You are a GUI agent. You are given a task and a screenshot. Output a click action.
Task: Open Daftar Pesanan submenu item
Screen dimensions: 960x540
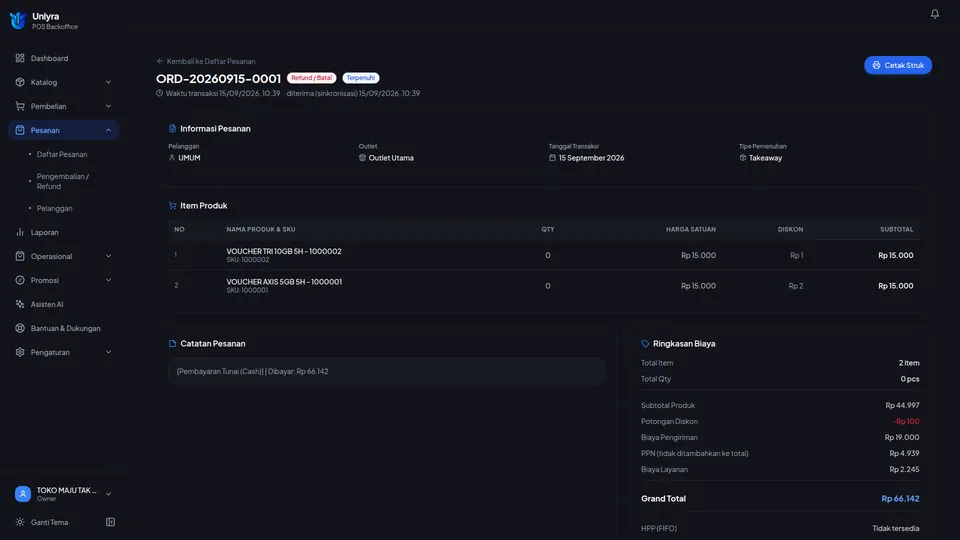(62, 154)
